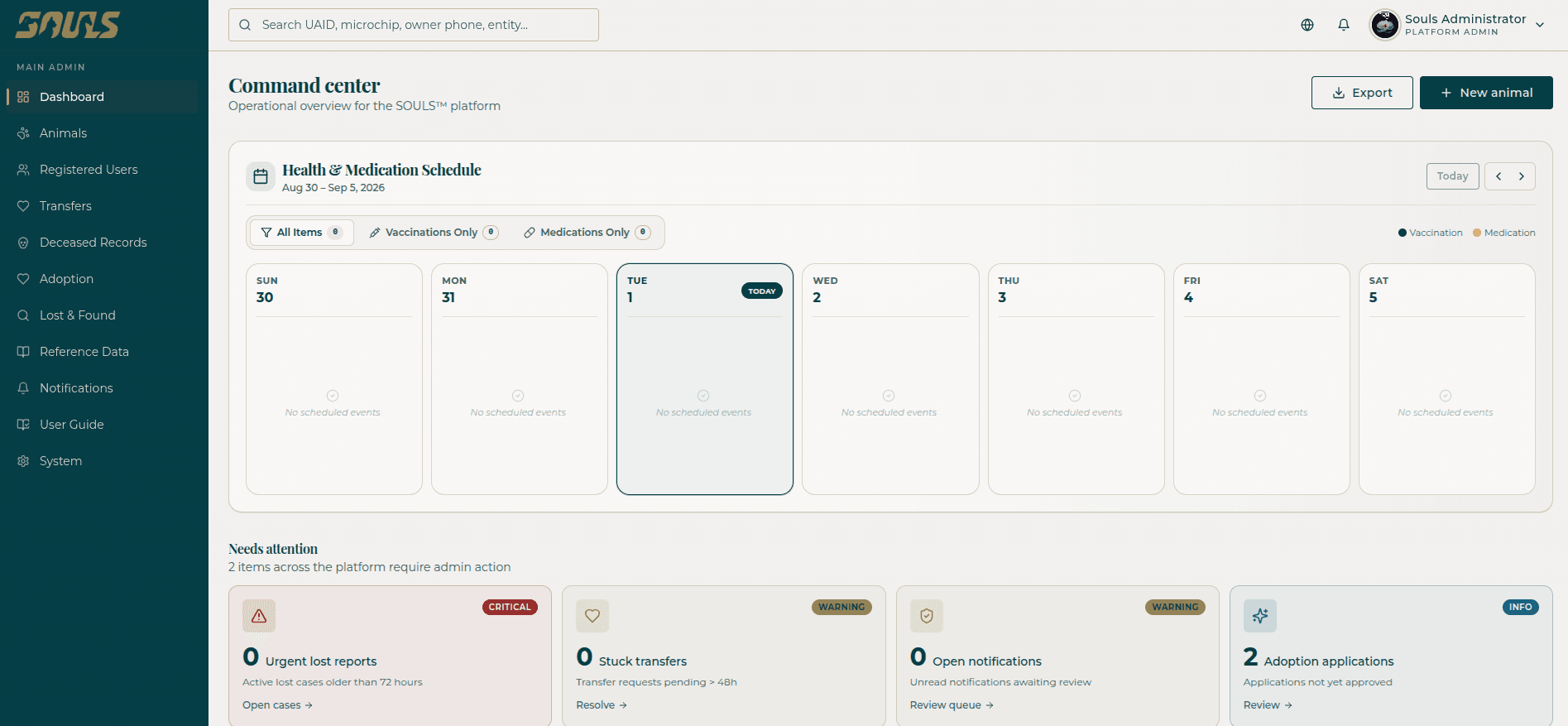
Task: Go to next week arrow
Action: coord(1522,176)
